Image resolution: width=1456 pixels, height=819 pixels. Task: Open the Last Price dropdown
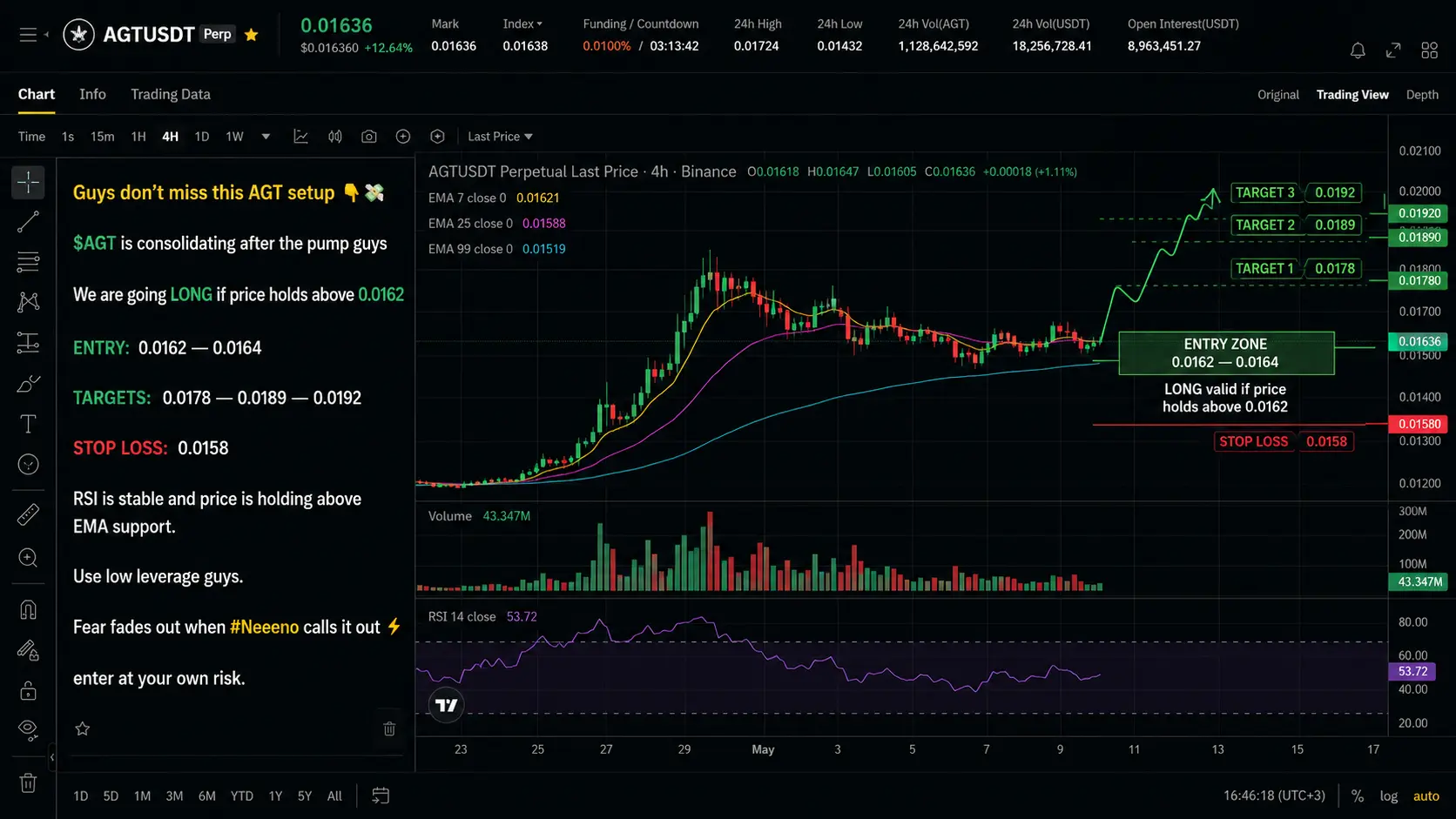(500, 137)
